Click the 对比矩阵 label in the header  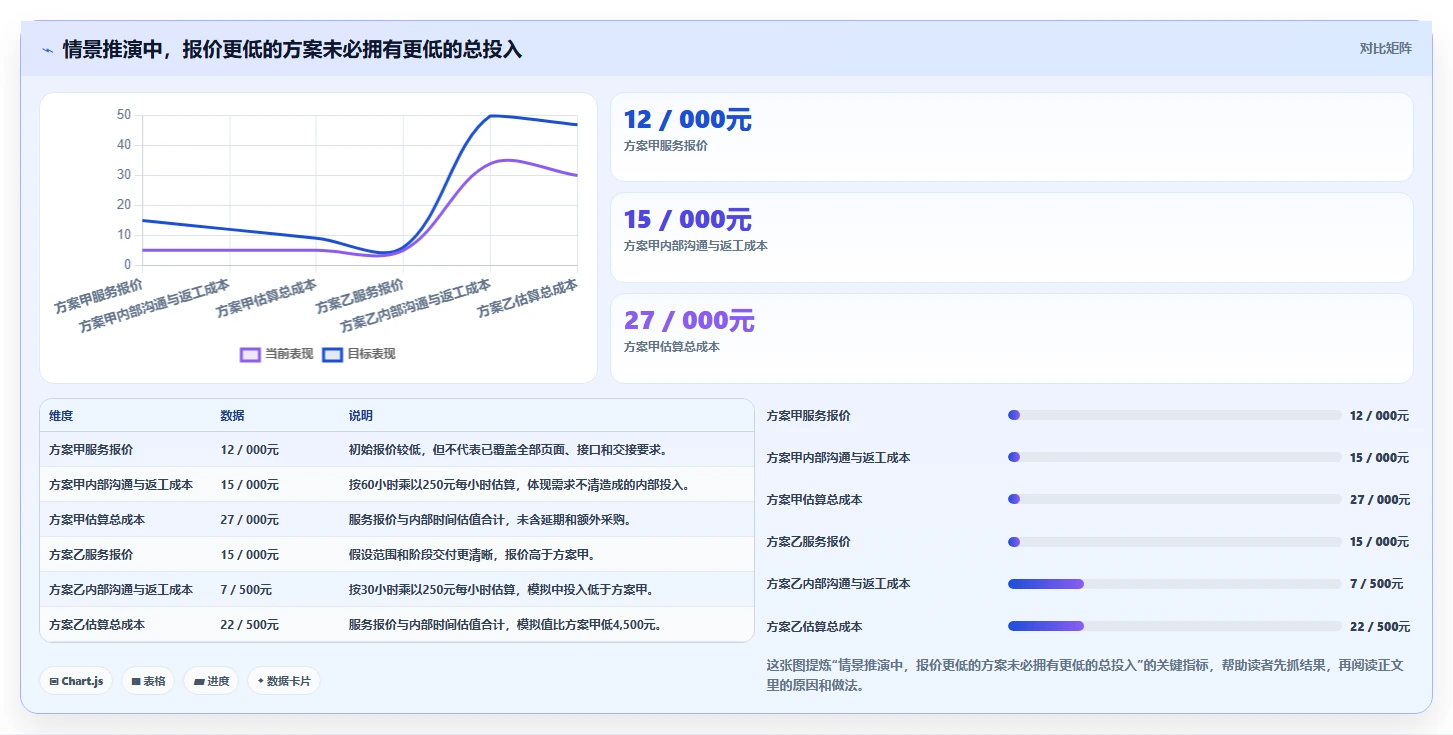[1385, 48]
